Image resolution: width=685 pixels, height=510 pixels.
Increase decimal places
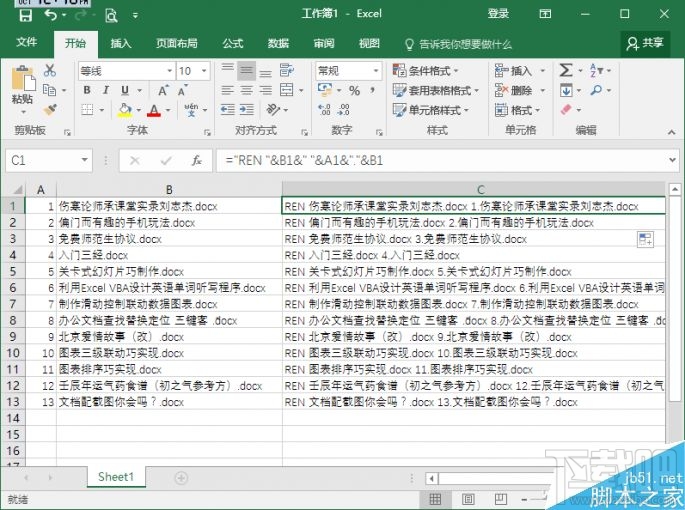[324, 110]
